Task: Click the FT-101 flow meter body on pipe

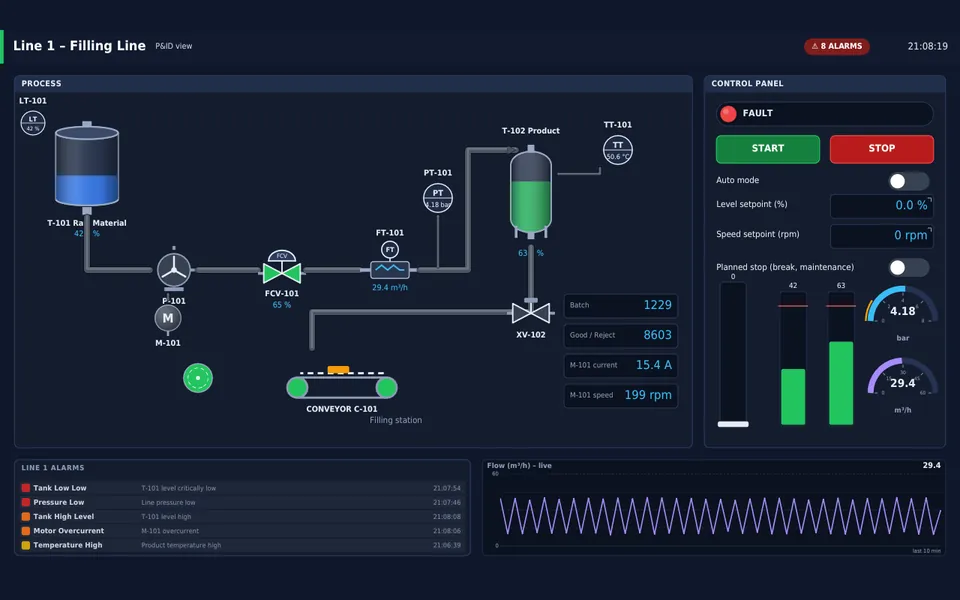Action: pyautogui.click(x=390, y=269)
